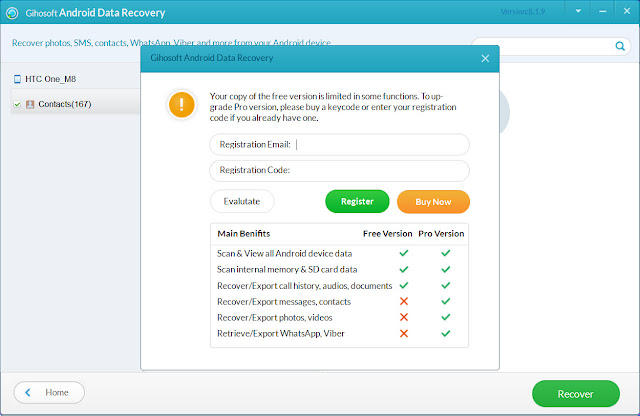The height and width of the screenshot is (416, 640).
Task: Click Pro Version checkmark for Scan internal memory
Action: point(446,269)
